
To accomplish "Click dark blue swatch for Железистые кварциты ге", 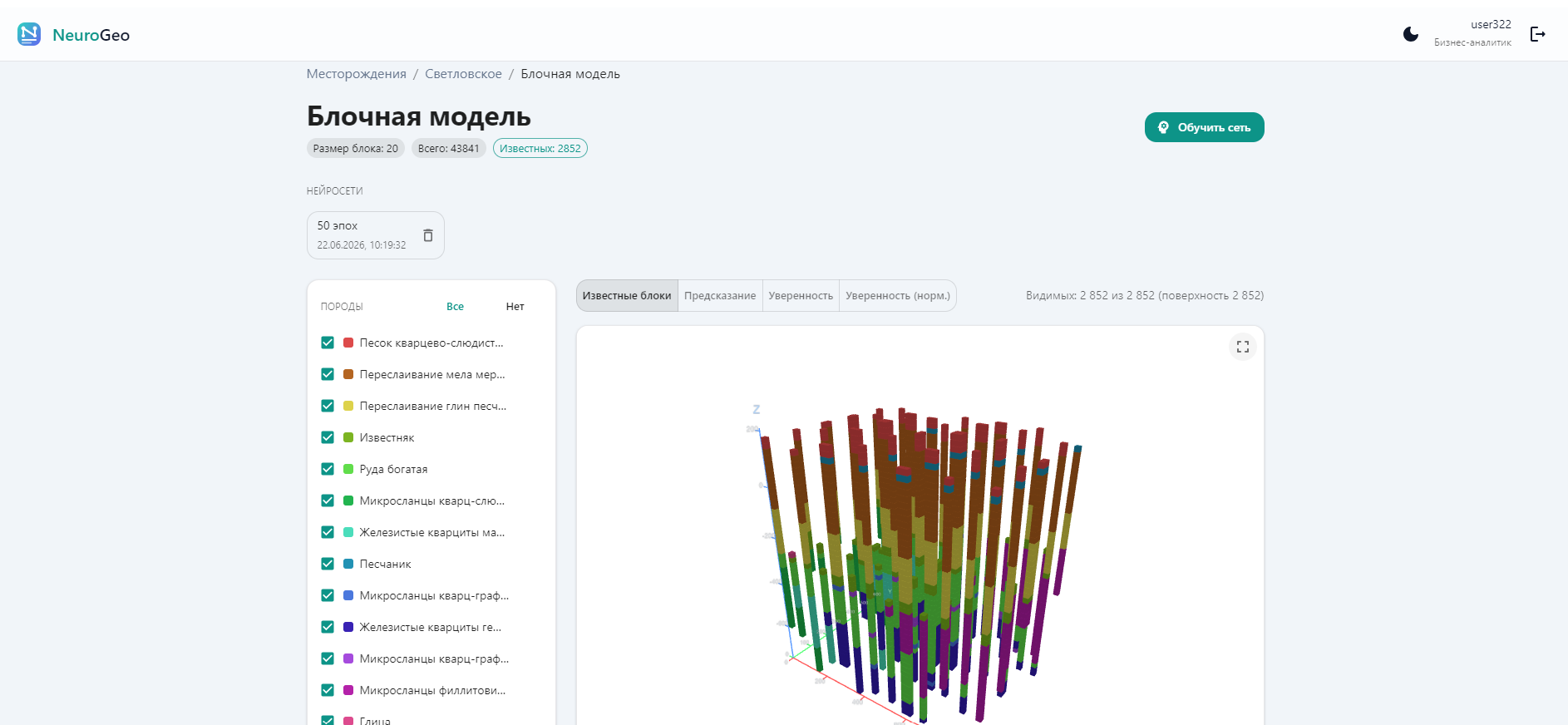I will tap(348, 627).
